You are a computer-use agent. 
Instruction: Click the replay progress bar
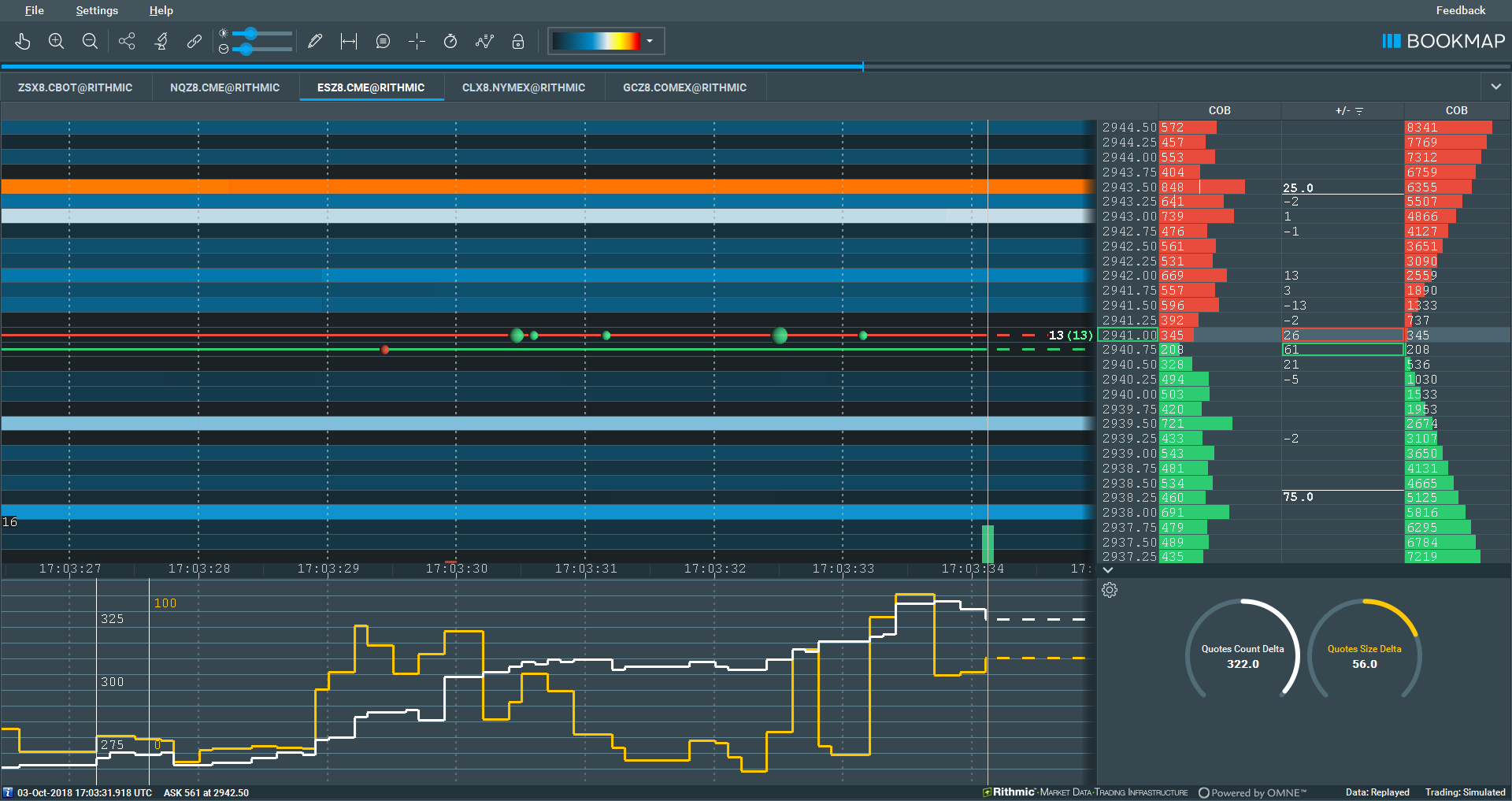pos(756,67)
